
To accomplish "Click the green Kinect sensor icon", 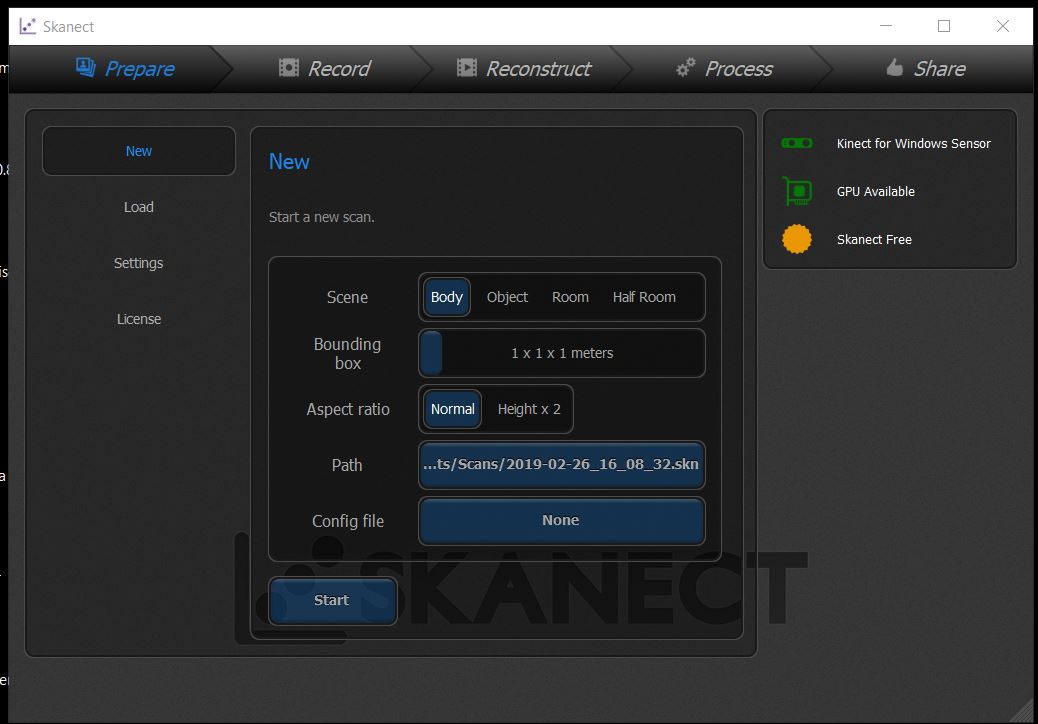I will tap(796, 143).
